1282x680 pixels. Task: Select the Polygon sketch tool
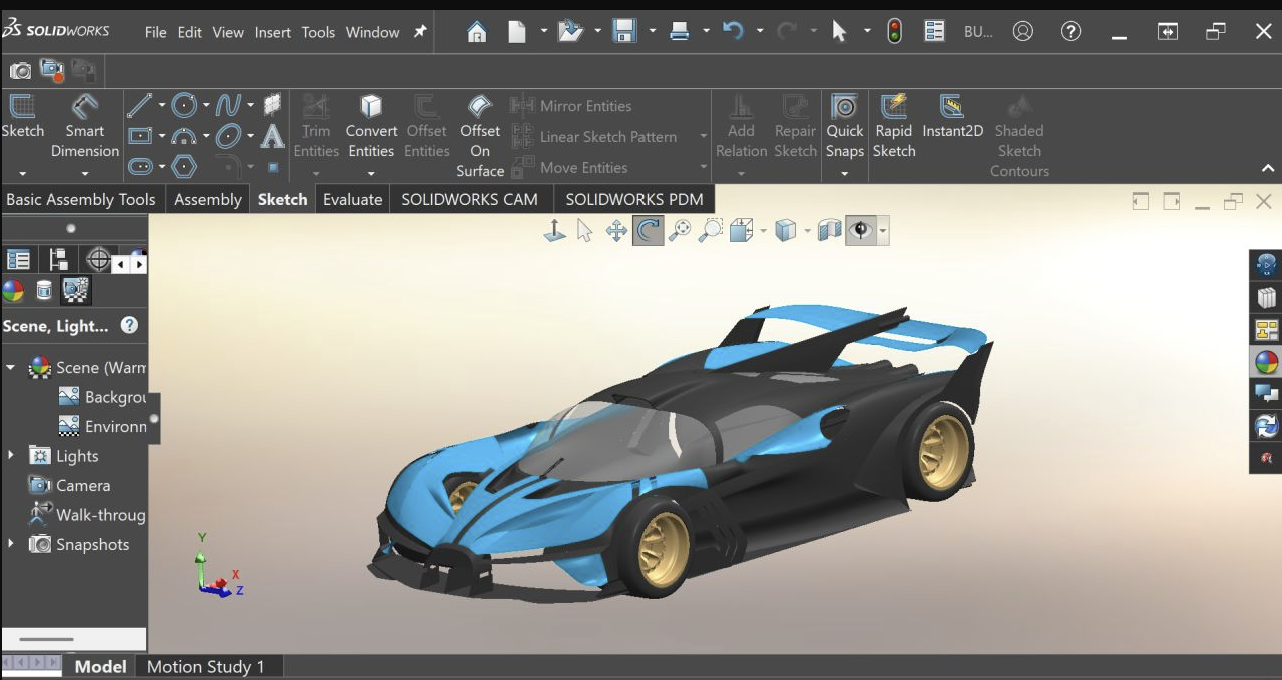point(184,165)
